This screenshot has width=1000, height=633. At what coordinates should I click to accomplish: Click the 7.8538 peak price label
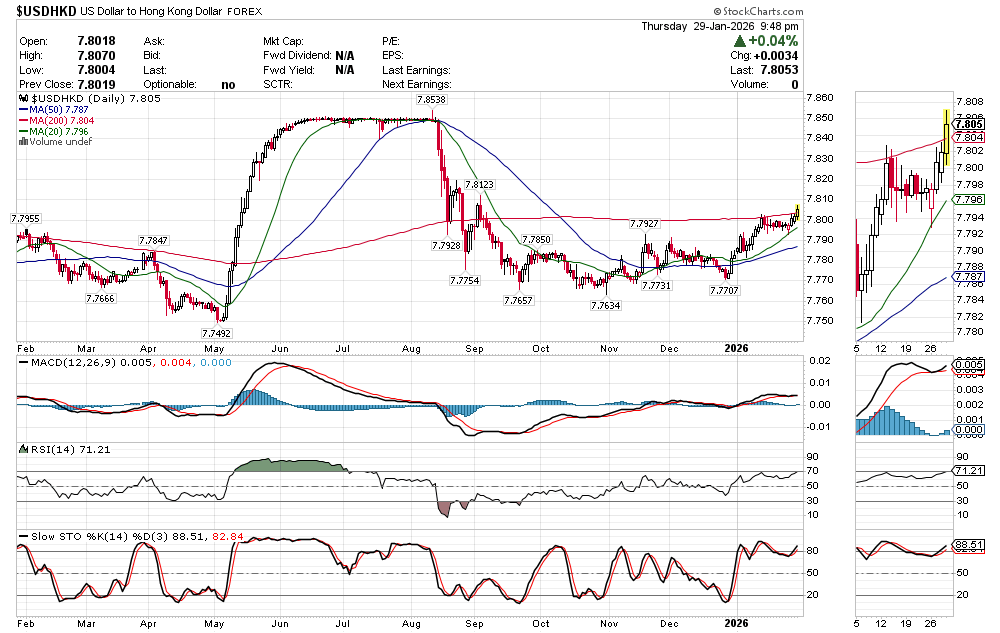pos(431,101)
